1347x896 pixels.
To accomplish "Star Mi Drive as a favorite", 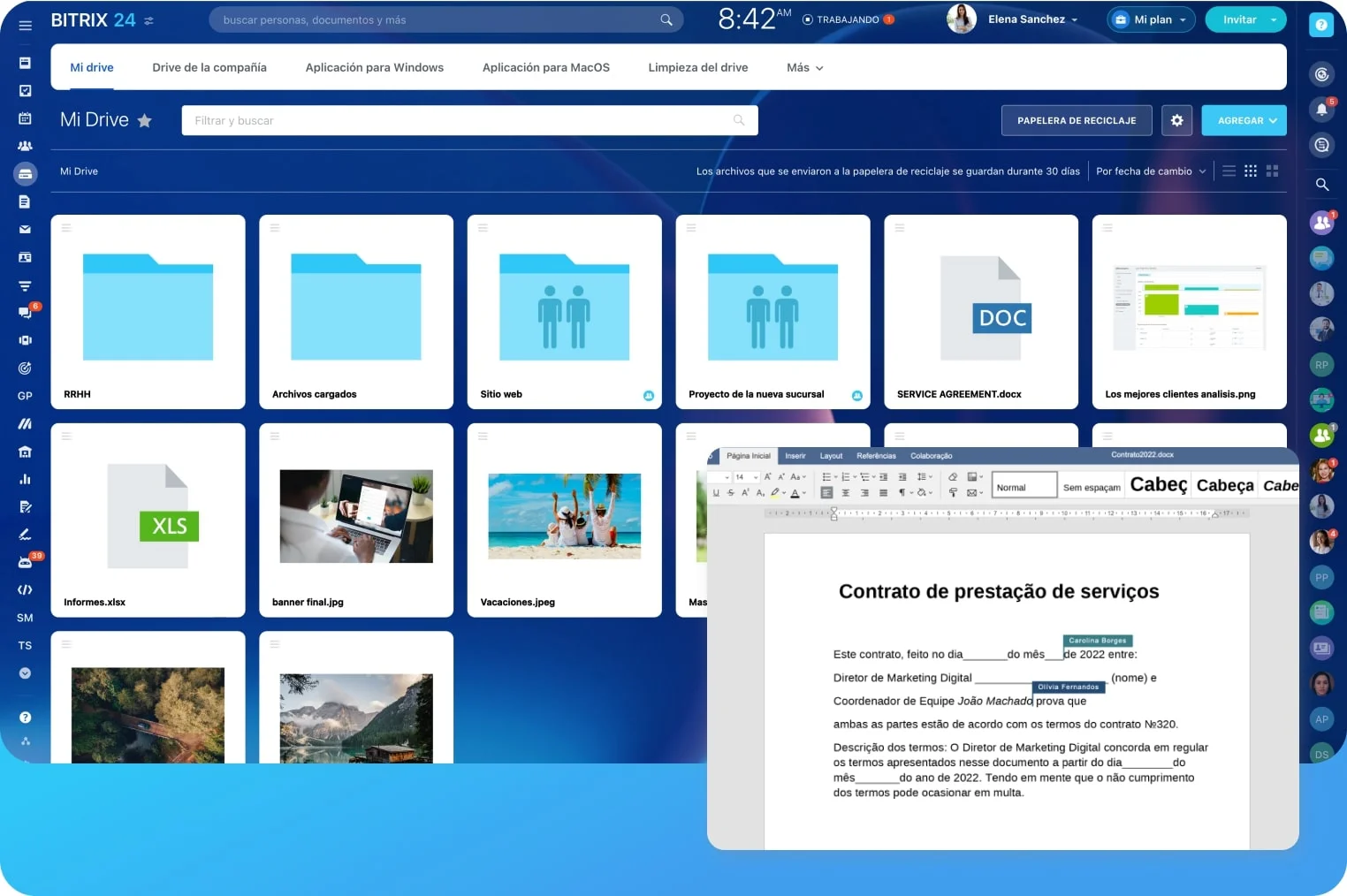I will pyautogui.click(x=145, y=121).
